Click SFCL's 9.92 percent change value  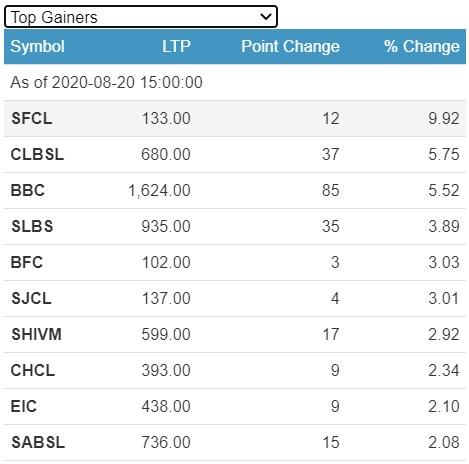[x=444, y=118]
